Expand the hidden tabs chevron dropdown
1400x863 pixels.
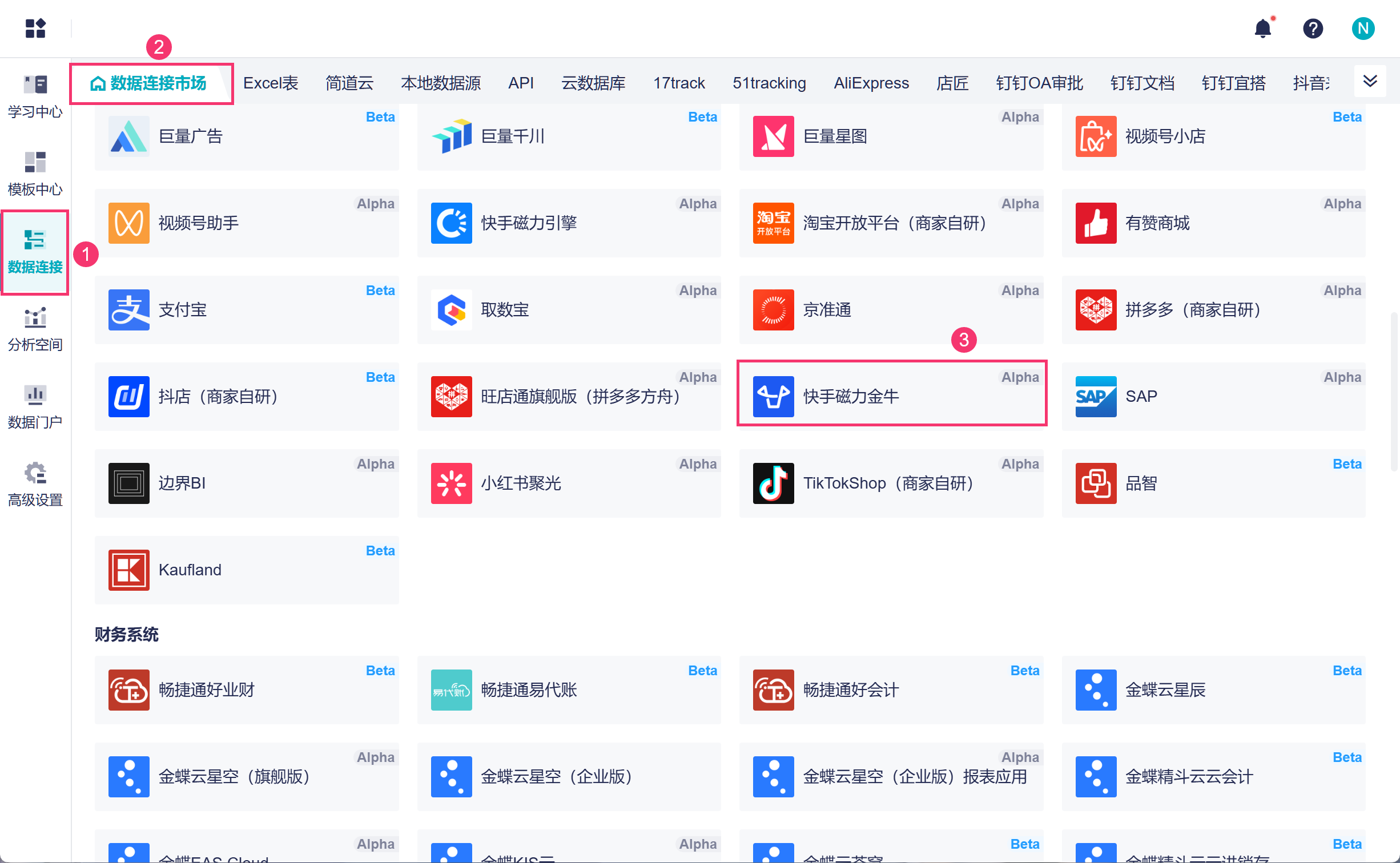coord(1370,81)
